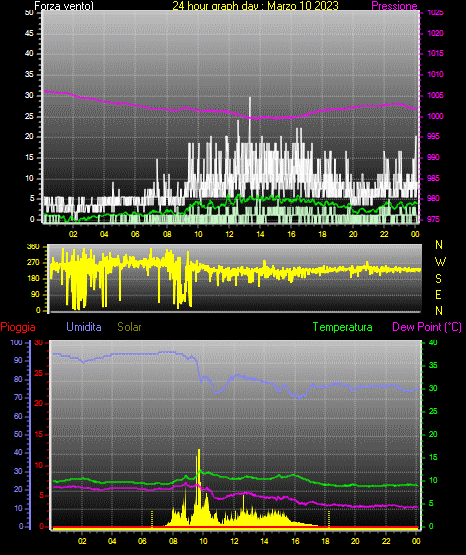Click the 18 hour tick under the wind graph
The image size is (466, 555).
coord(322,234)
